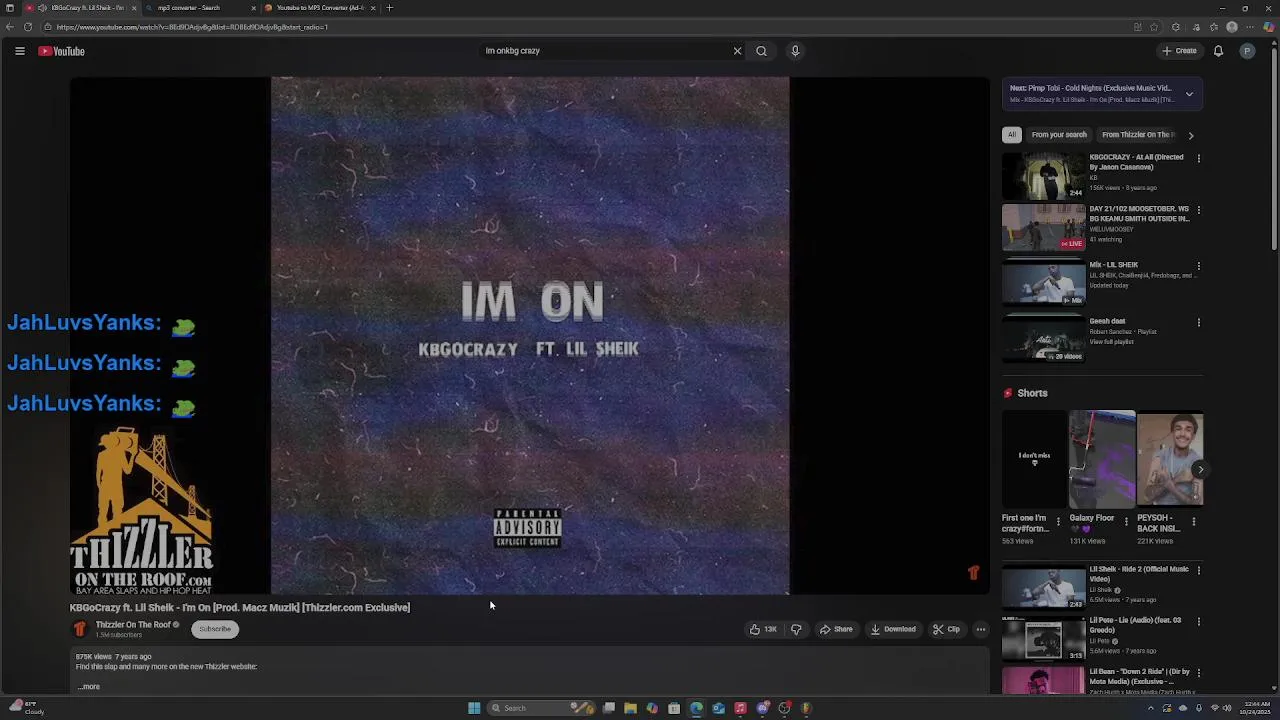Go to the YouTube home logo
The height and width of the screenshot is (720, 1280).
tap(61, 51)
